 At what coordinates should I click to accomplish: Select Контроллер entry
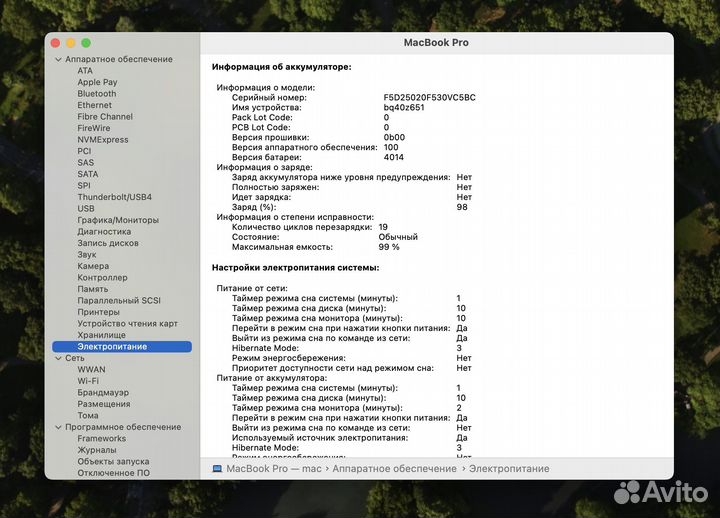coord(102,277)
